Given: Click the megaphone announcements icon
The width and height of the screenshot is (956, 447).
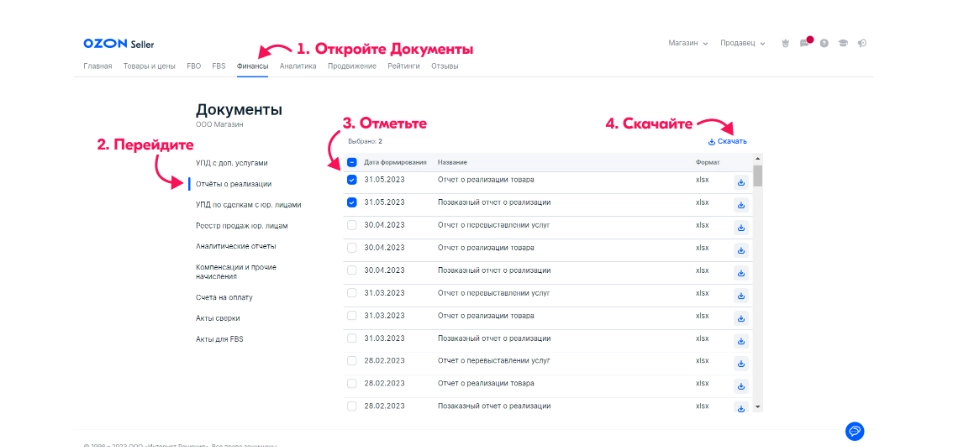Looking at the screenshot, I should [x=862, y=44].
